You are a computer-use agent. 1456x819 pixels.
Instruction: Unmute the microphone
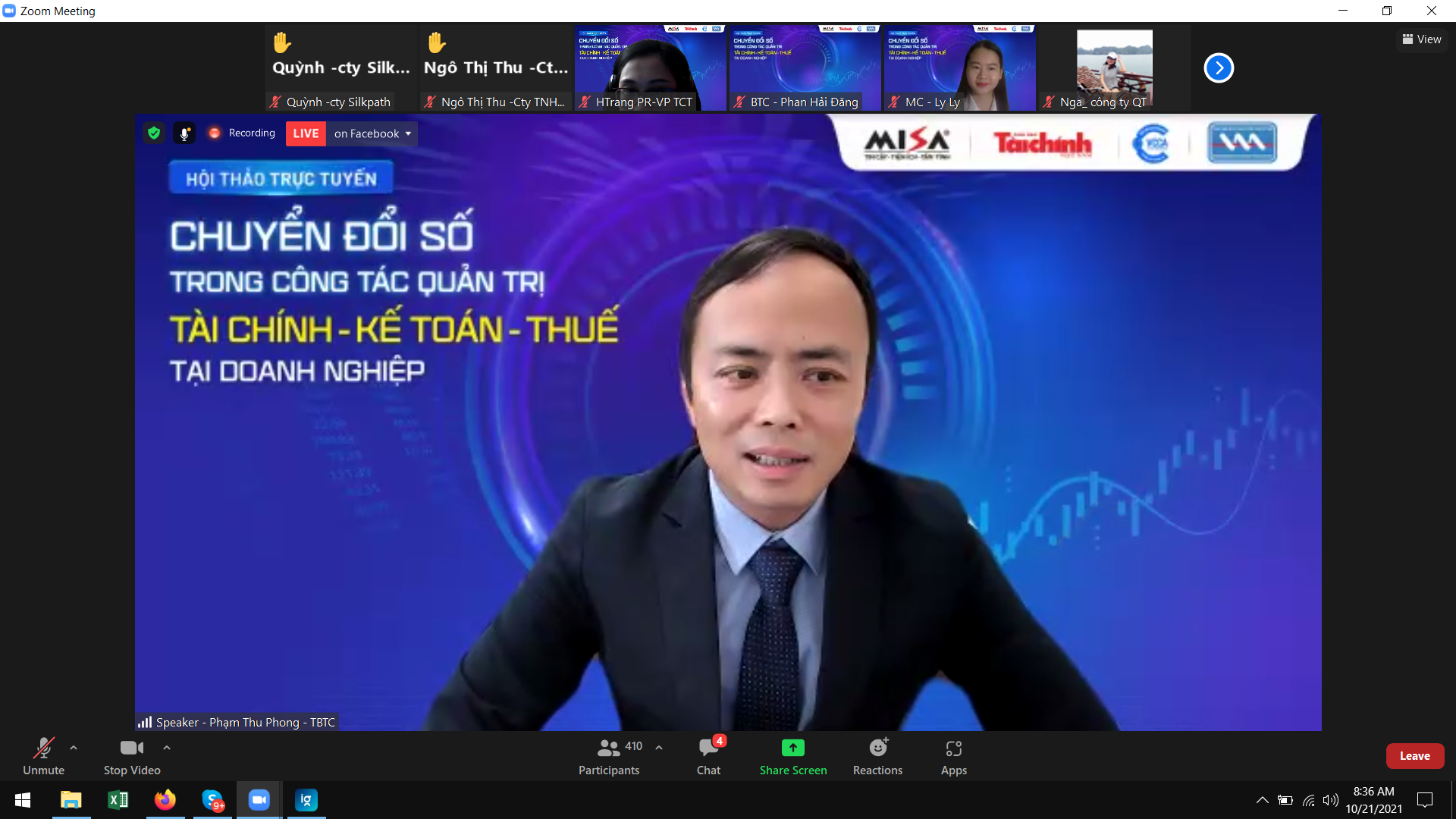click(43, 757)
